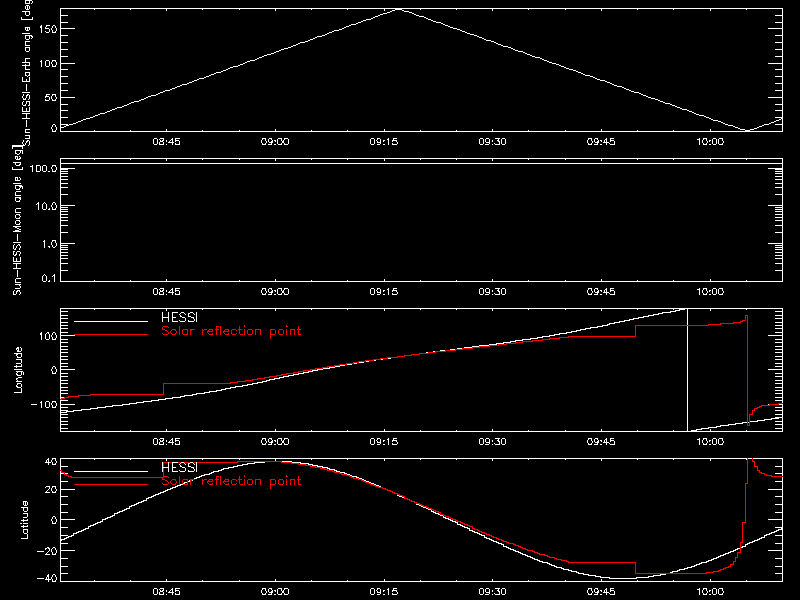Select 09:00 time label under Latitude plot

(x=275, y=591)
